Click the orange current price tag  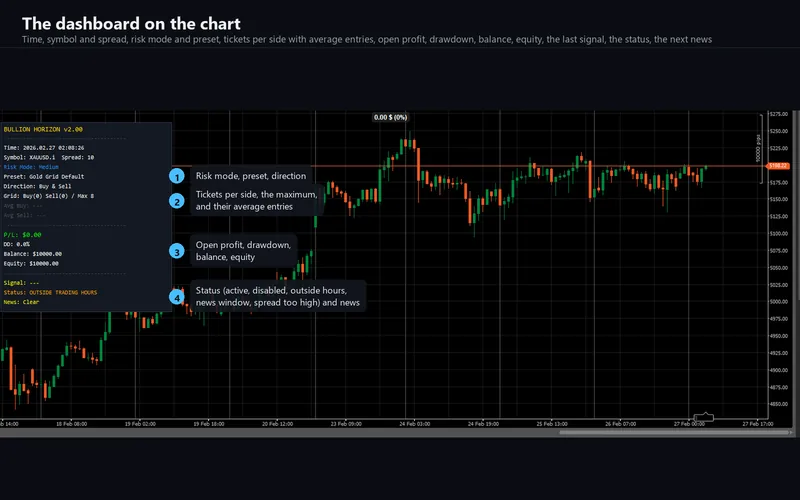pos(778,166)
